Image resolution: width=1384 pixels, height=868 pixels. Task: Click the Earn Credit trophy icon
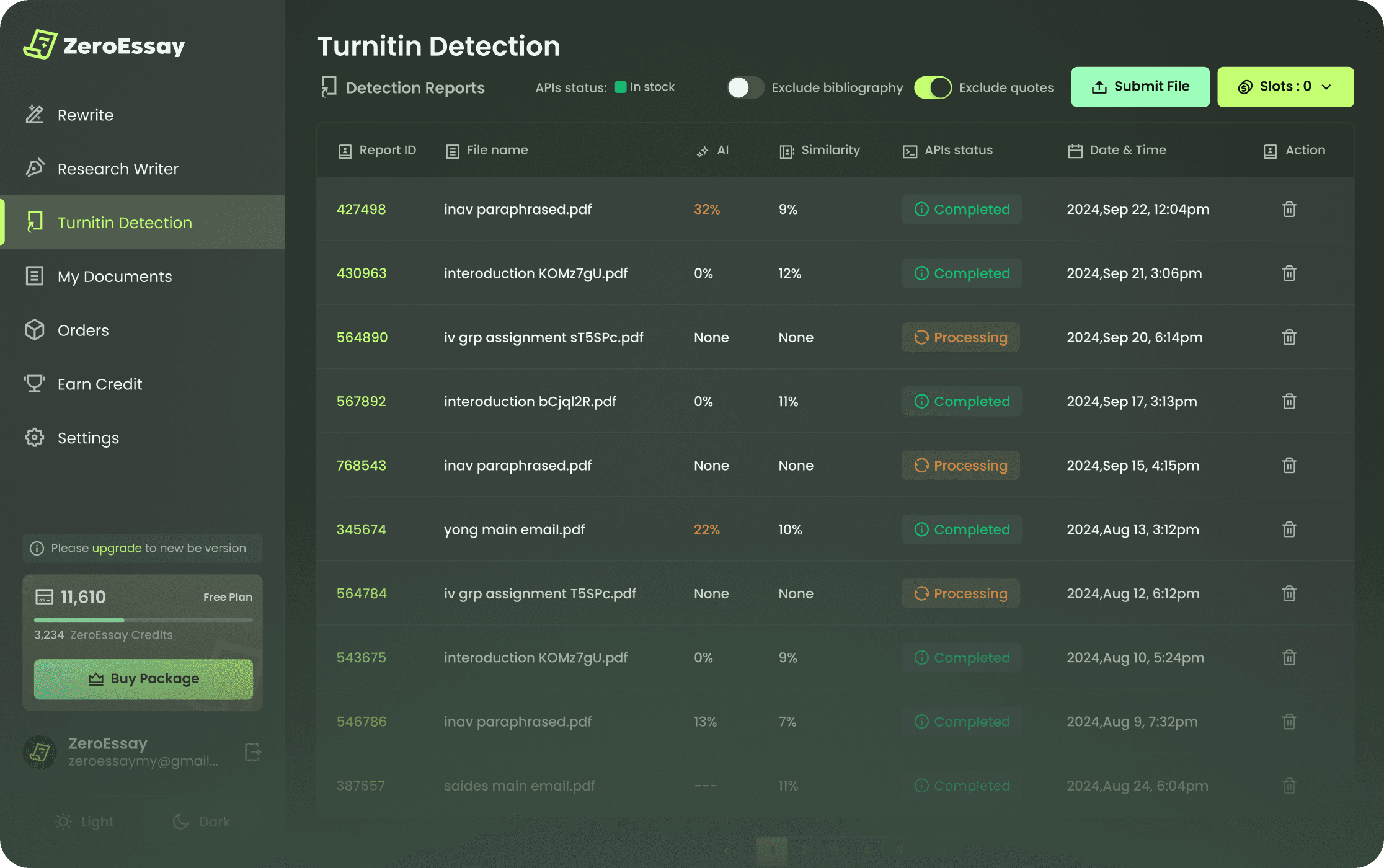click(x=35, y=383)
